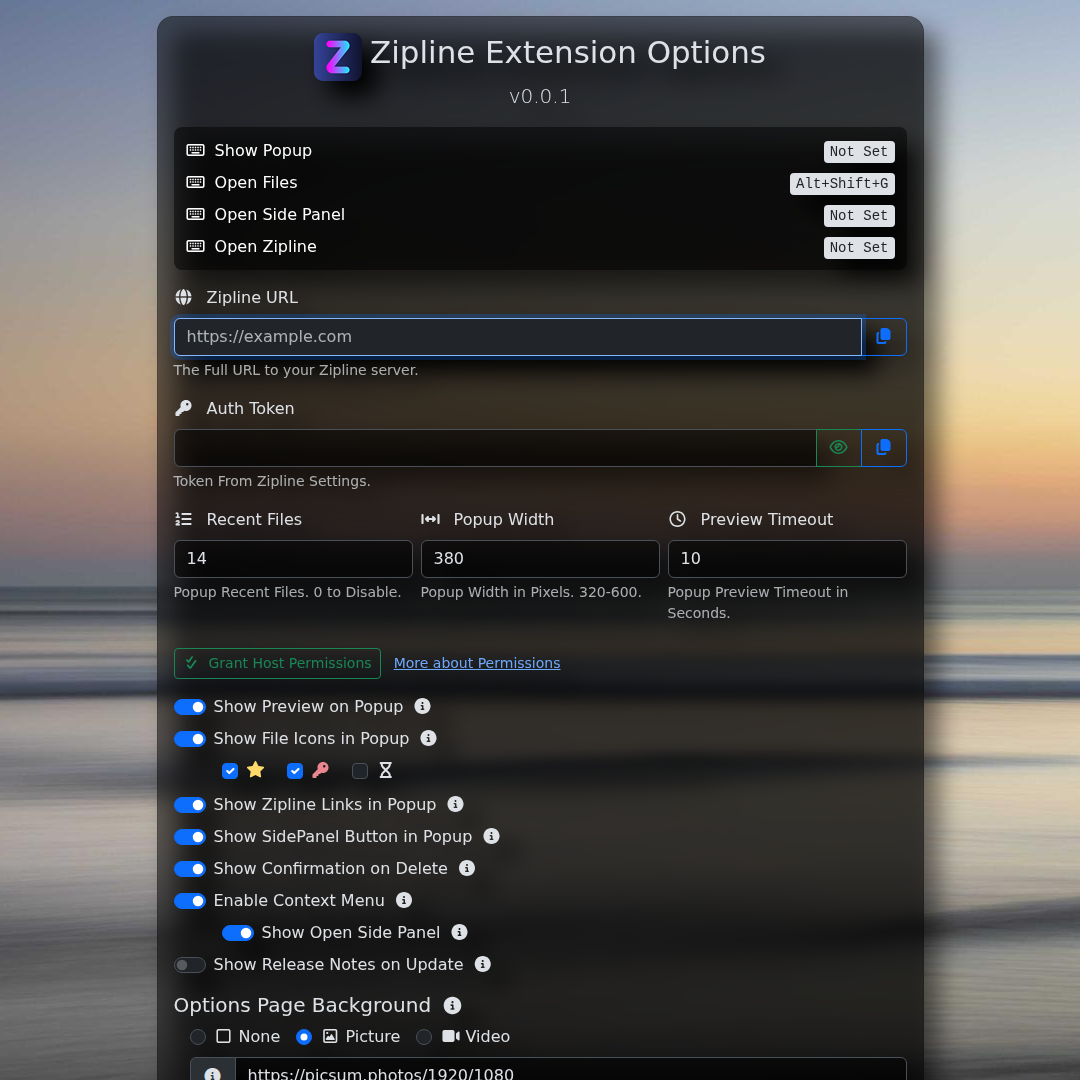The height and width of the screenshot is (1080, 1080).
Task: Click the info icon next to Options Page Background
Action: click(x=452, y=1005)
